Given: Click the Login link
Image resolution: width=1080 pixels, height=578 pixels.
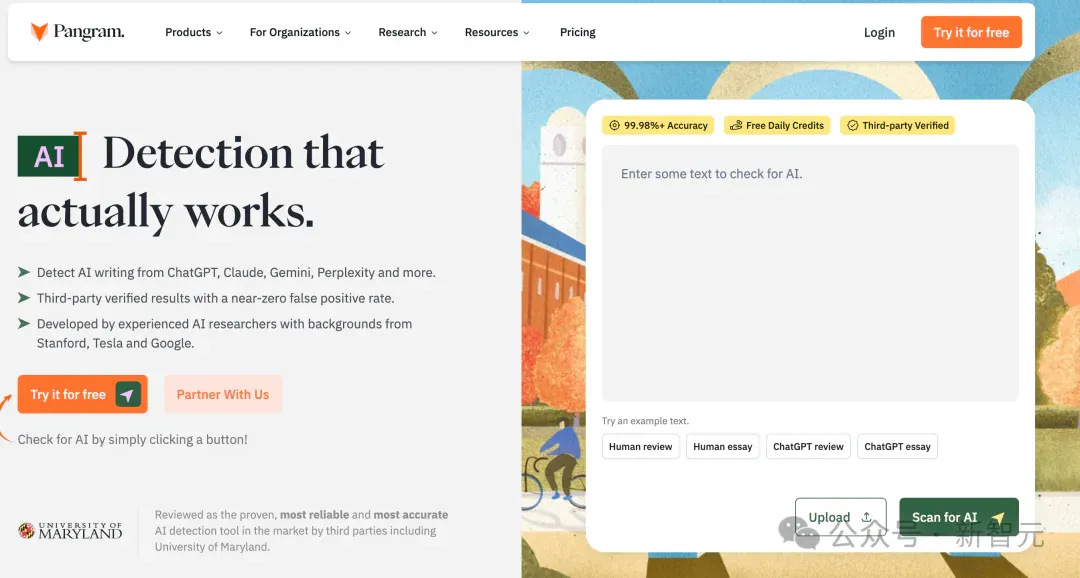Looking at the screenshot, I should (879, 32).
